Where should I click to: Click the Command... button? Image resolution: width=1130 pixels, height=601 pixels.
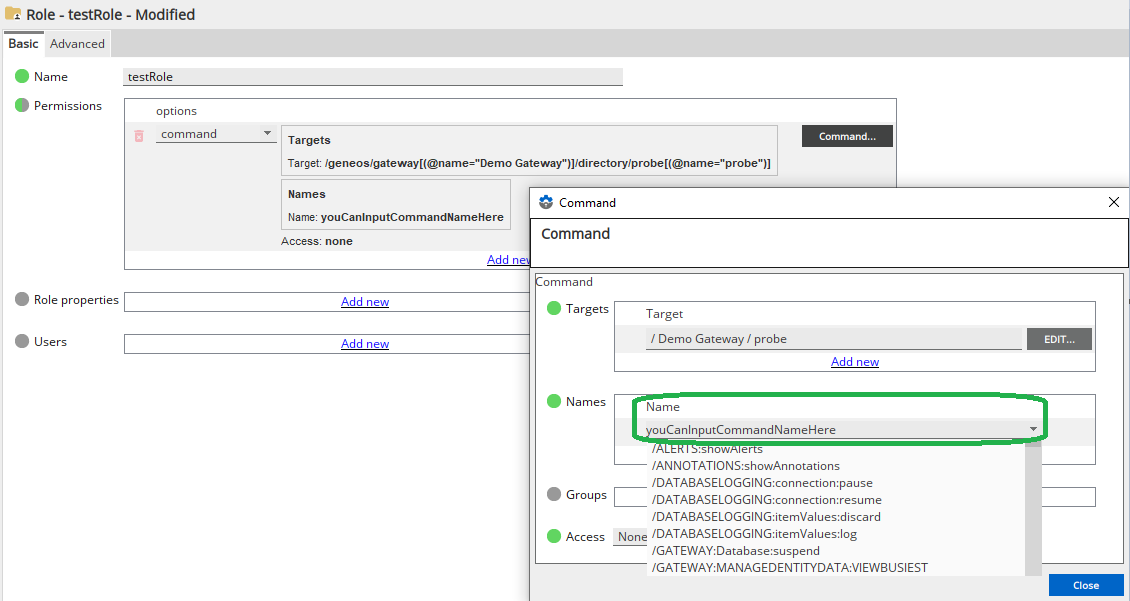pyautogui.click(x=847, y=136)
